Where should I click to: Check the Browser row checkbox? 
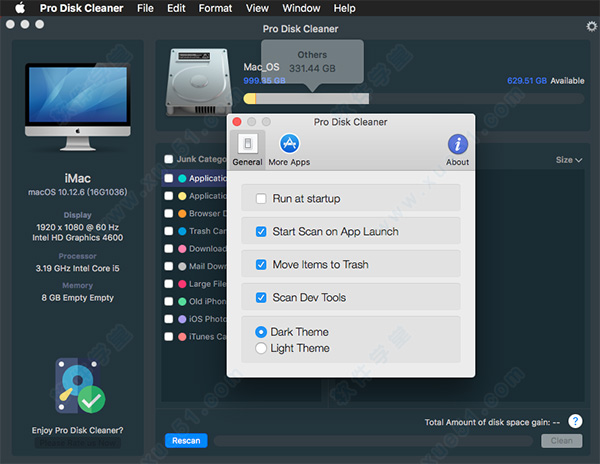click(x=168, y=213)
